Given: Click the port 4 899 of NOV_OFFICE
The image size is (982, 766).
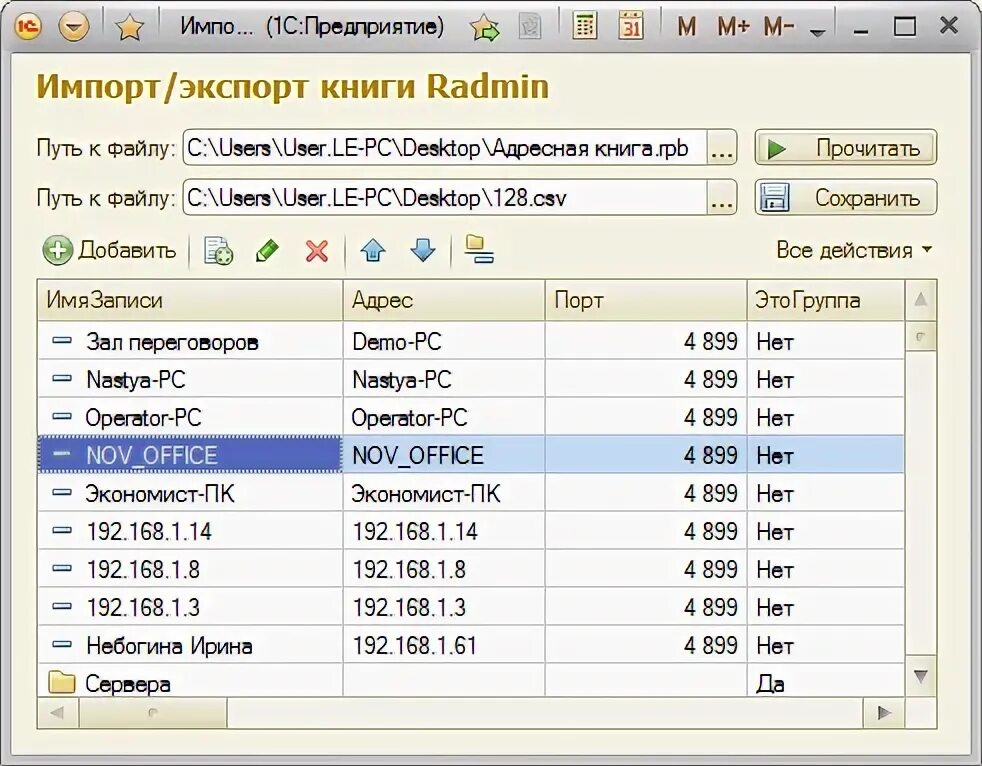Looking at the screenshot, I should tap(646, 455).
